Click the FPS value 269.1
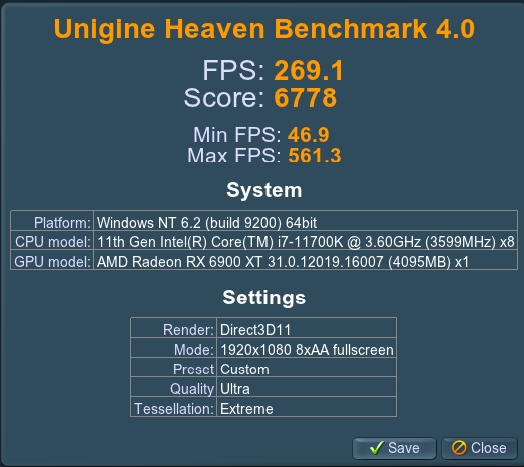Screen dimensions: 524x467 pyautogui.click(x=309, y=71)
